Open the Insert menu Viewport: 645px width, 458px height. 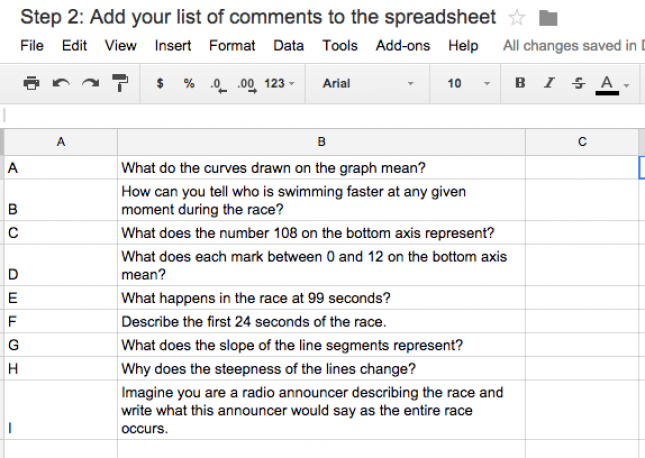[x=173, y=46]
